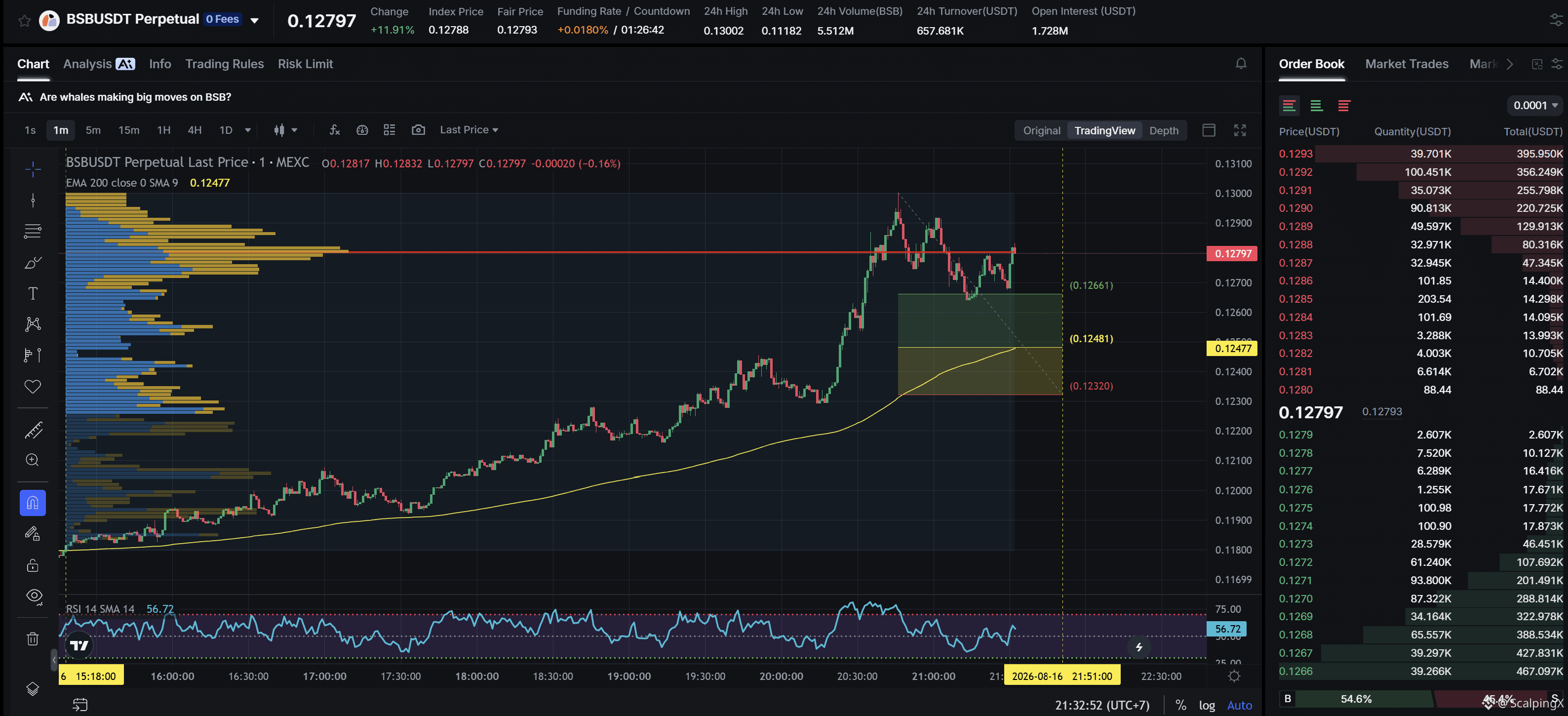Select the ruler measure tool
The width and height of the screenshot is (1568, 716).
click(33, 430)
